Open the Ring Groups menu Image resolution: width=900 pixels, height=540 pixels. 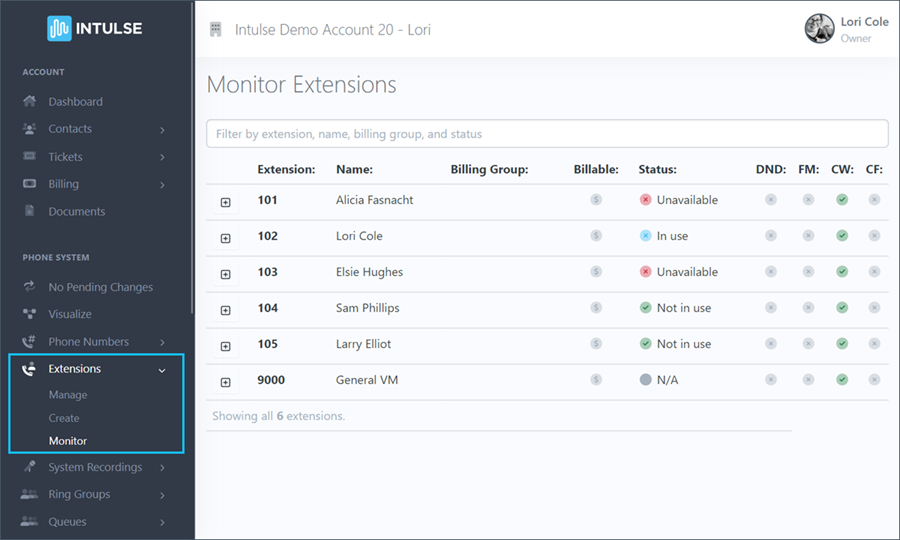(79, 494)
